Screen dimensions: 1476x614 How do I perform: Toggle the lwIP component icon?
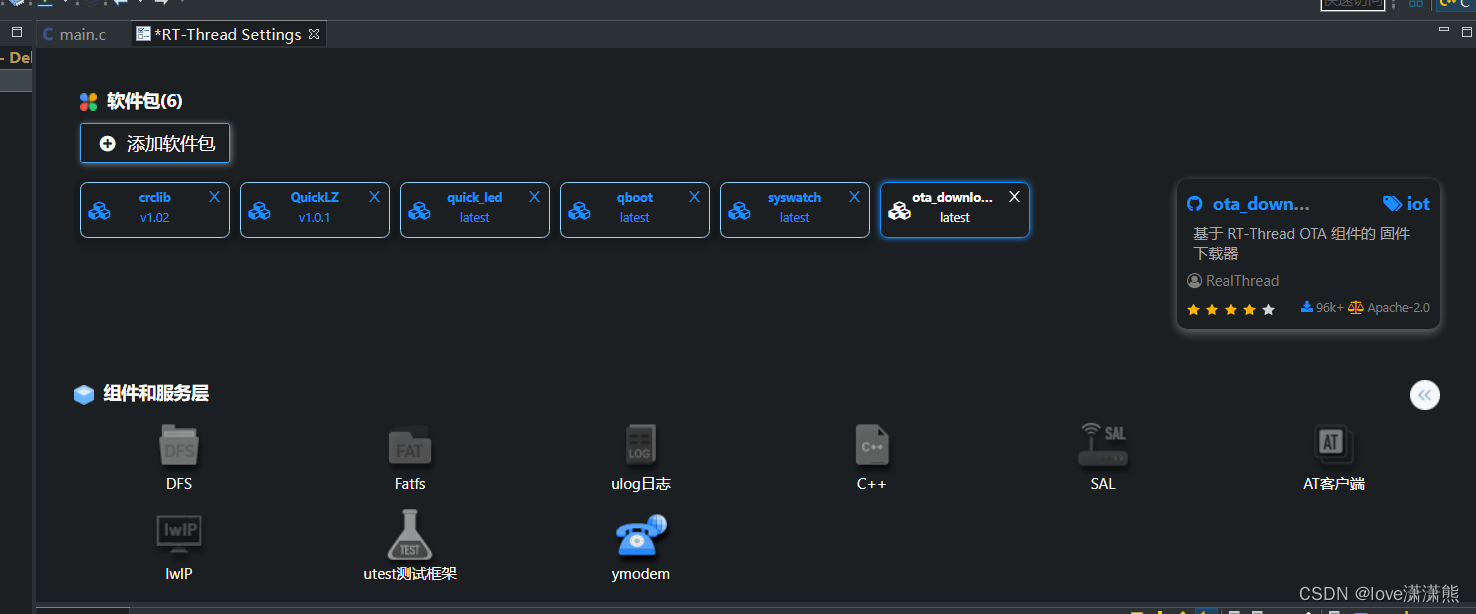[179, 534]
